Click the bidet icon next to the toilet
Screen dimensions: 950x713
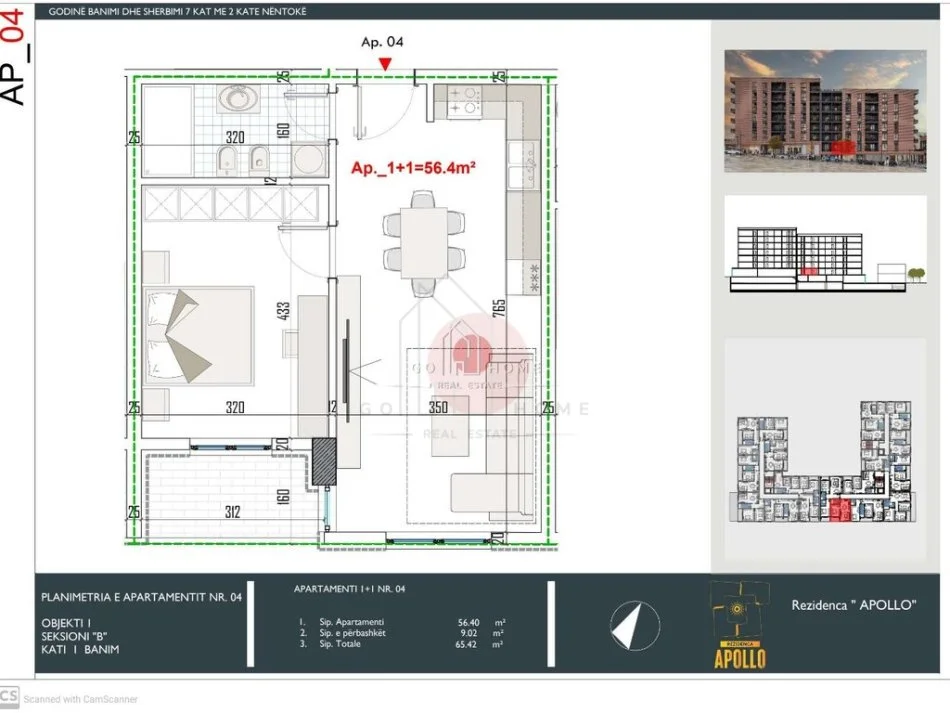point(258,160)
